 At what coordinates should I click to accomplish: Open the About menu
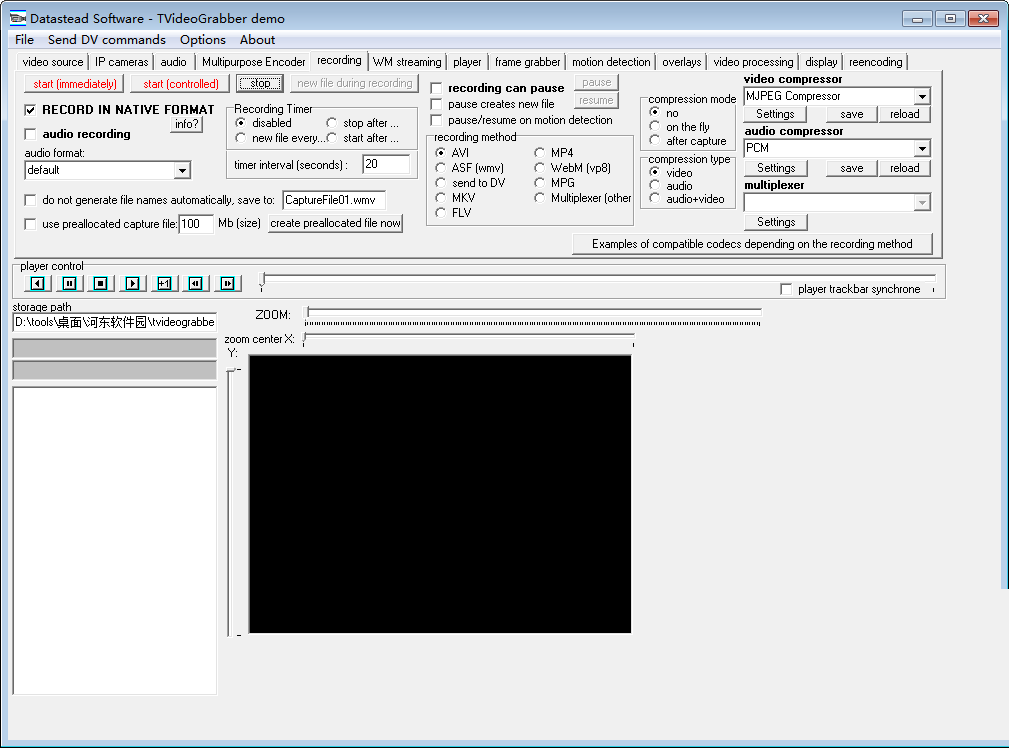click(257, 40)
